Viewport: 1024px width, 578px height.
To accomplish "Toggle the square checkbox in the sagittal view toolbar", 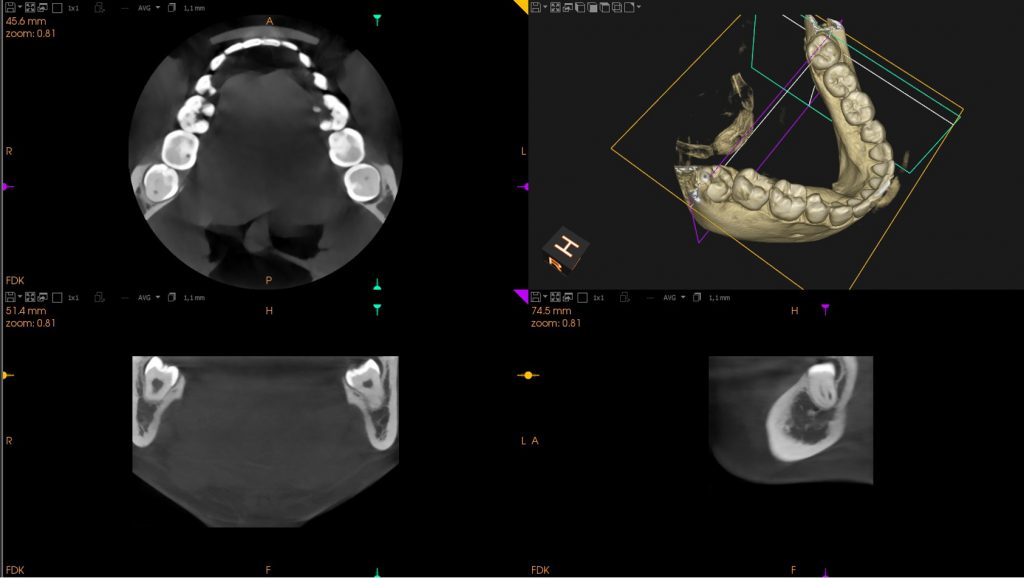I will click(x=583, y=297).
